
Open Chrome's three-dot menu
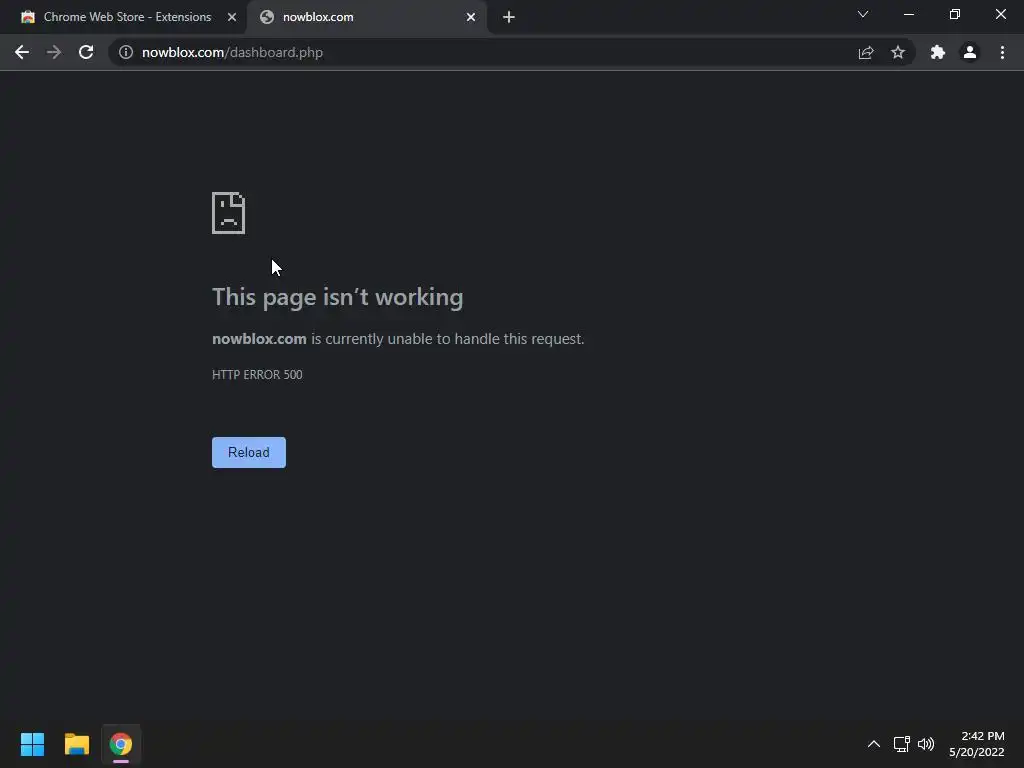coord(1002,52)
